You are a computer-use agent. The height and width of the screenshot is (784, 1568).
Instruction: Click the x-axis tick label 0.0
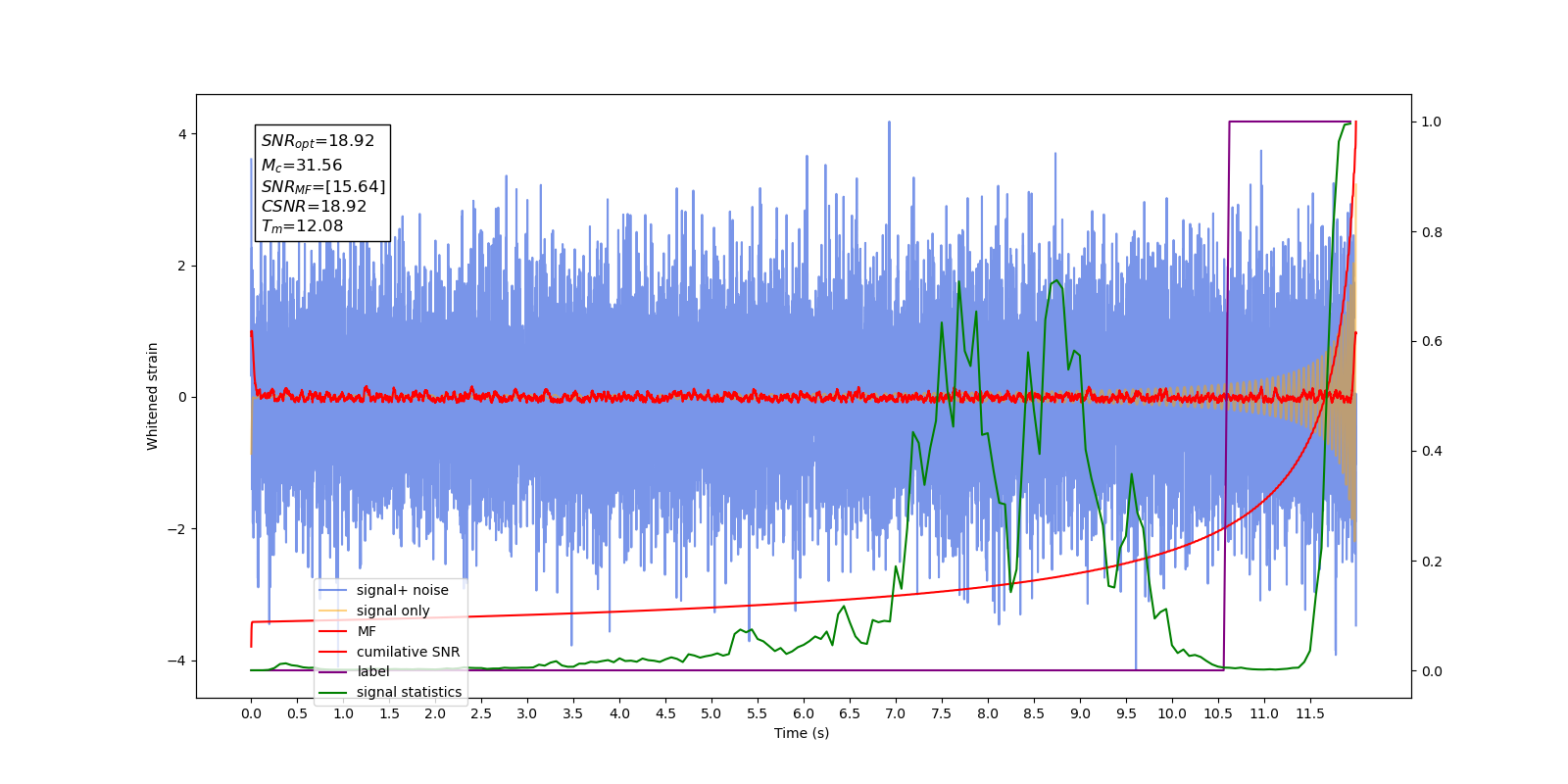coord(251,713)
